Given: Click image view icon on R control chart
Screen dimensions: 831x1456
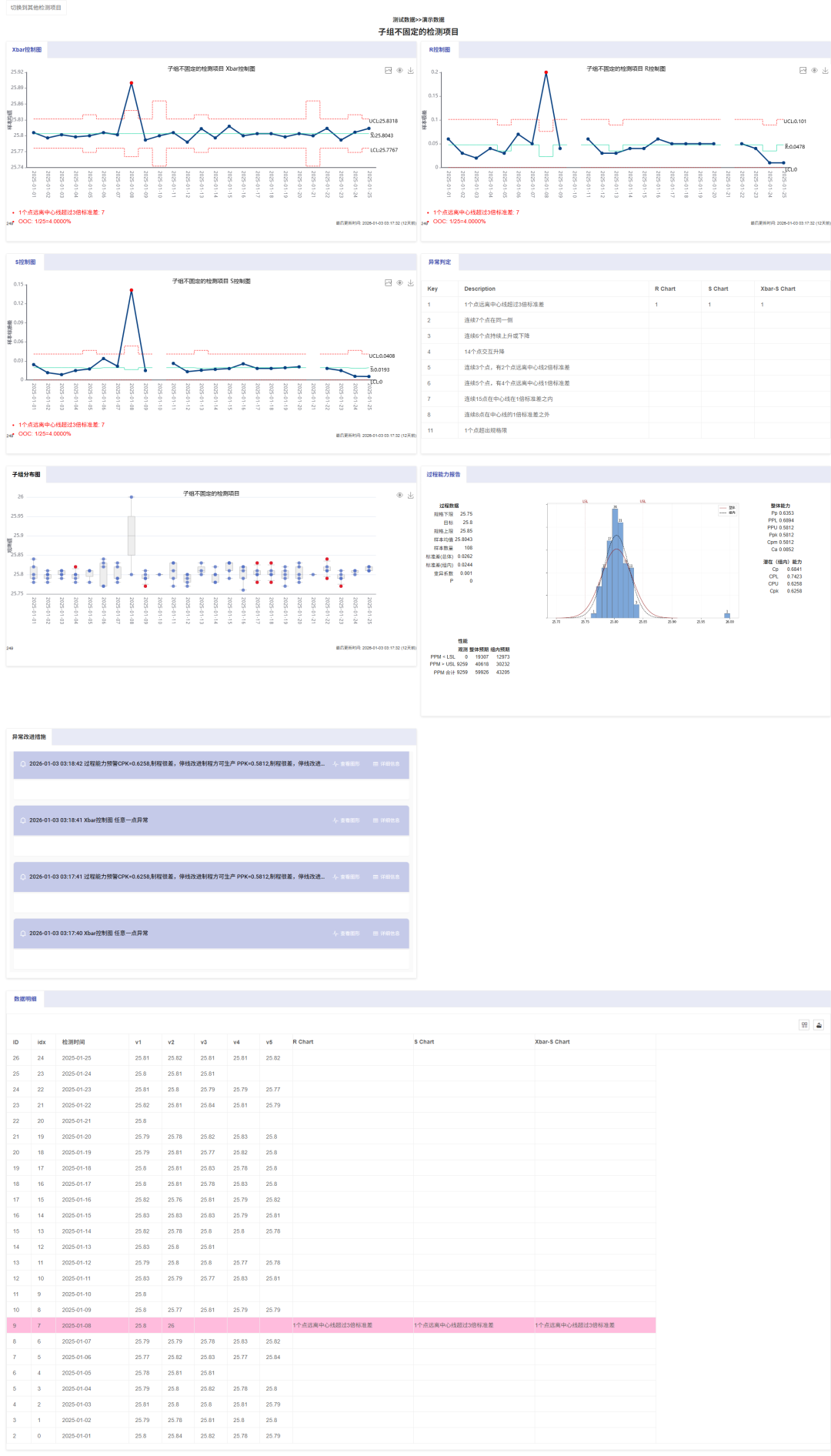Looking at the screenshot, I should pyautogui.click(x=803, y=70).
